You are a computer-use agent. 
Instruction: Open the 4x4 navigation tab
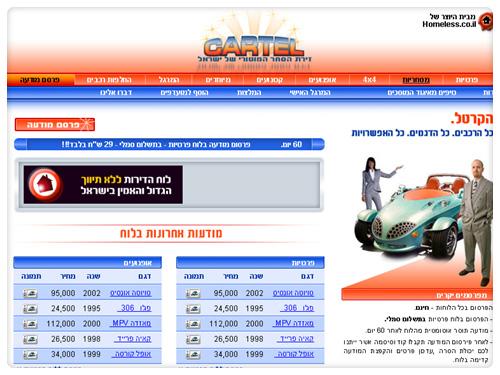click(369, 80)
